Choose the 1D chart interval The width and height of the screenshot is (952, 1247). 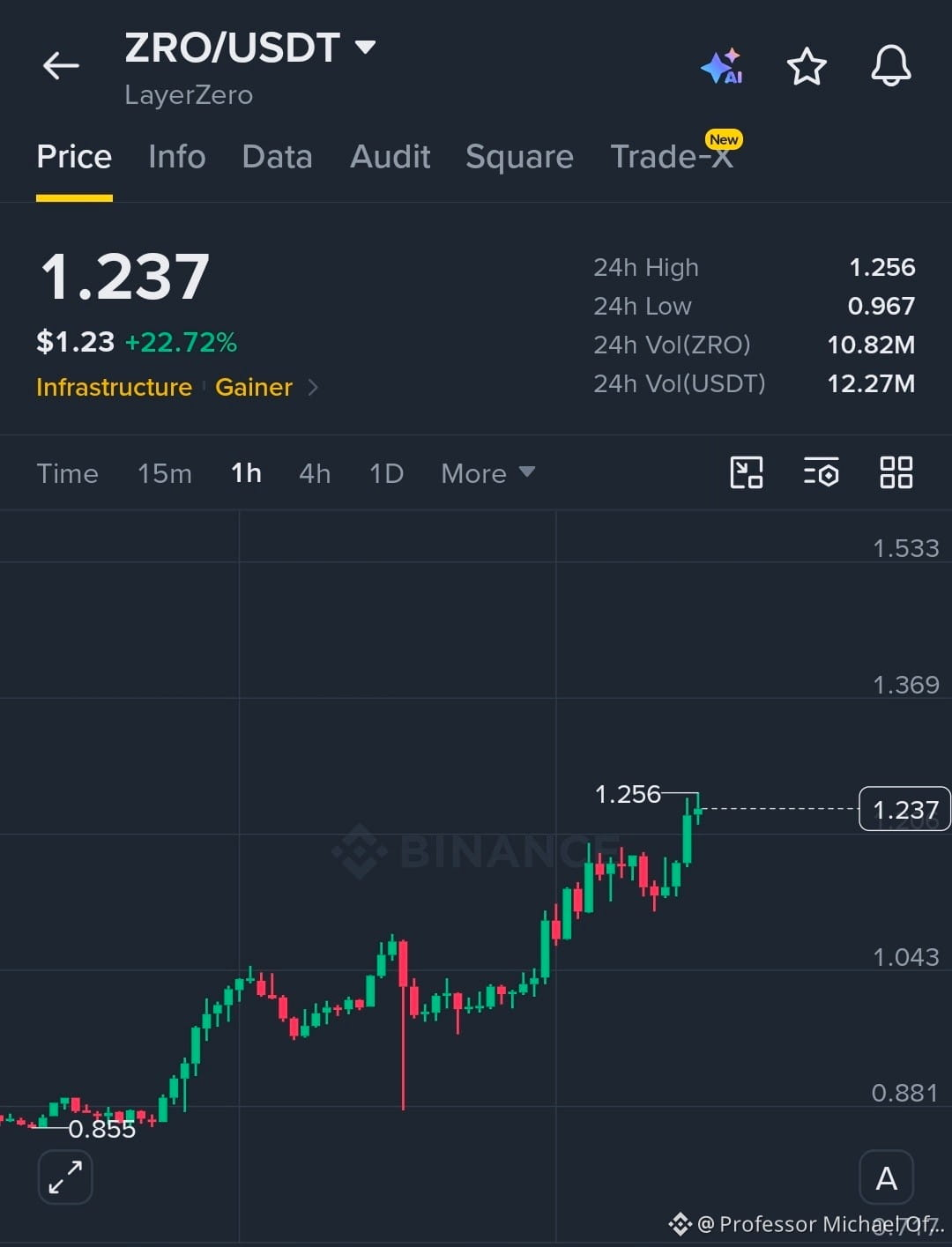click(x=386, y=473)
